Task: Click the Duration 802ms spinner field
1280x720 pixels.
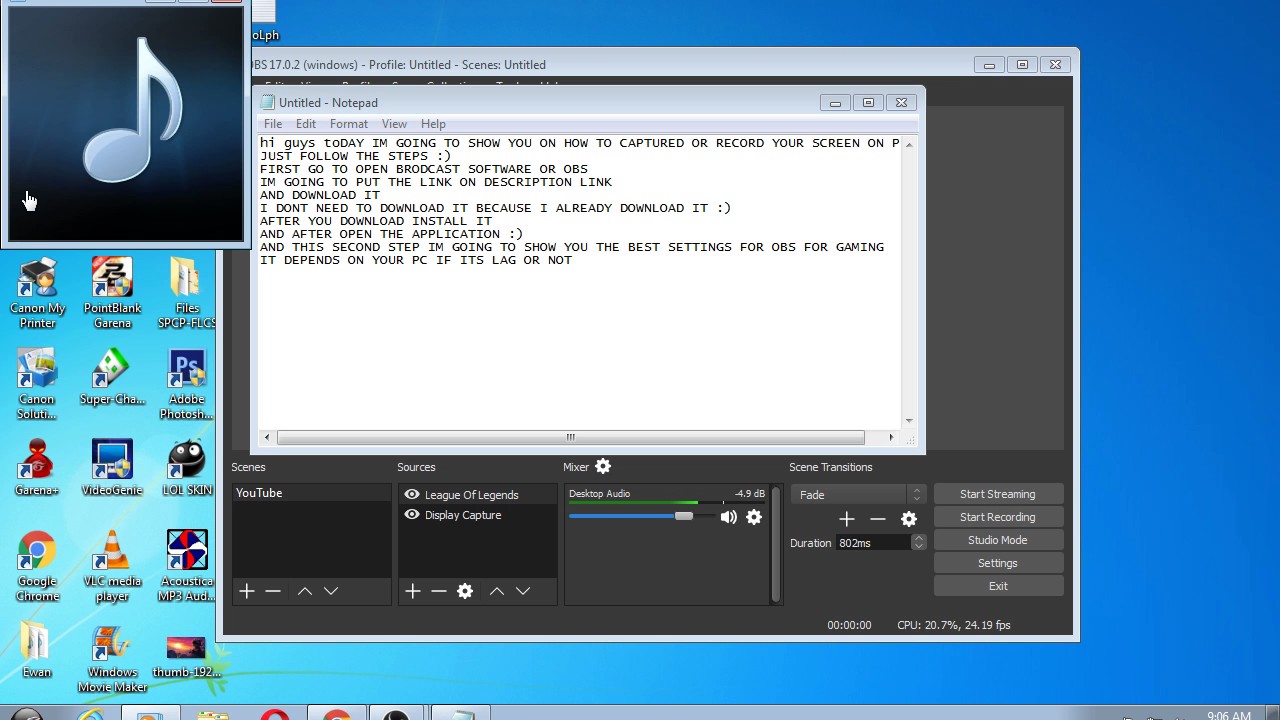Action: (881, 542)
